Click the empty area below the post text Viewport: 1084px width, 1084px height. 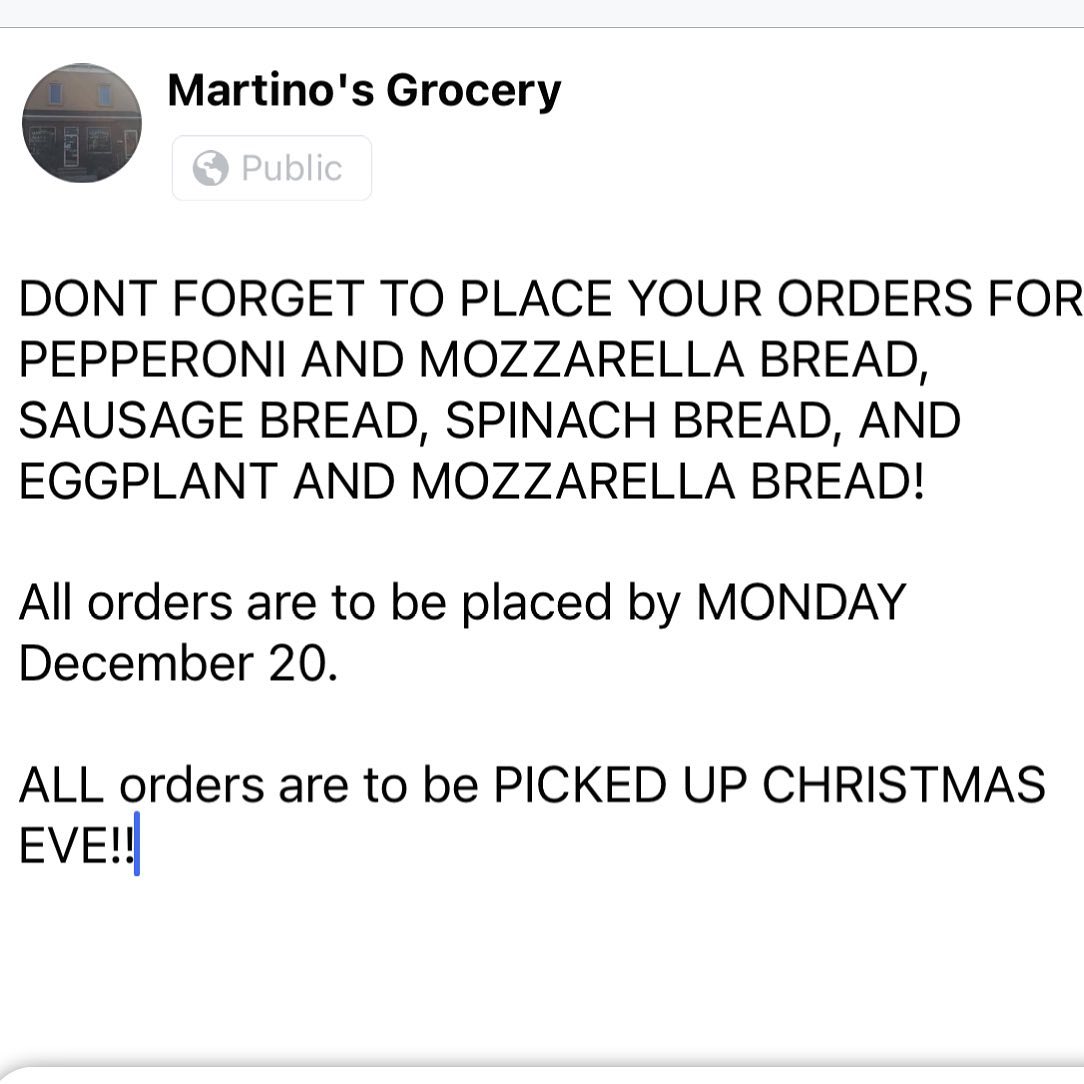pos(540,960)
